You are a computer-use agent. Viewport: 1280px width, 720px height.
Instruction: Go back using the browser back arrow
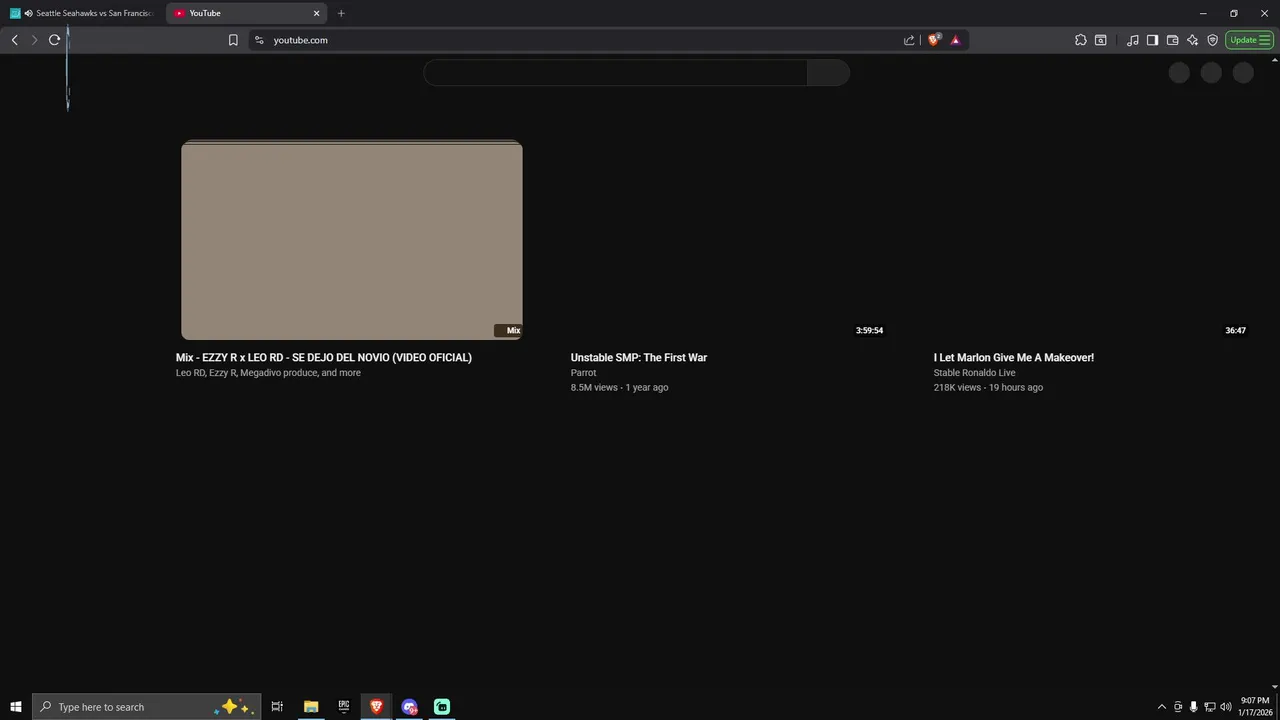(14, 40)
